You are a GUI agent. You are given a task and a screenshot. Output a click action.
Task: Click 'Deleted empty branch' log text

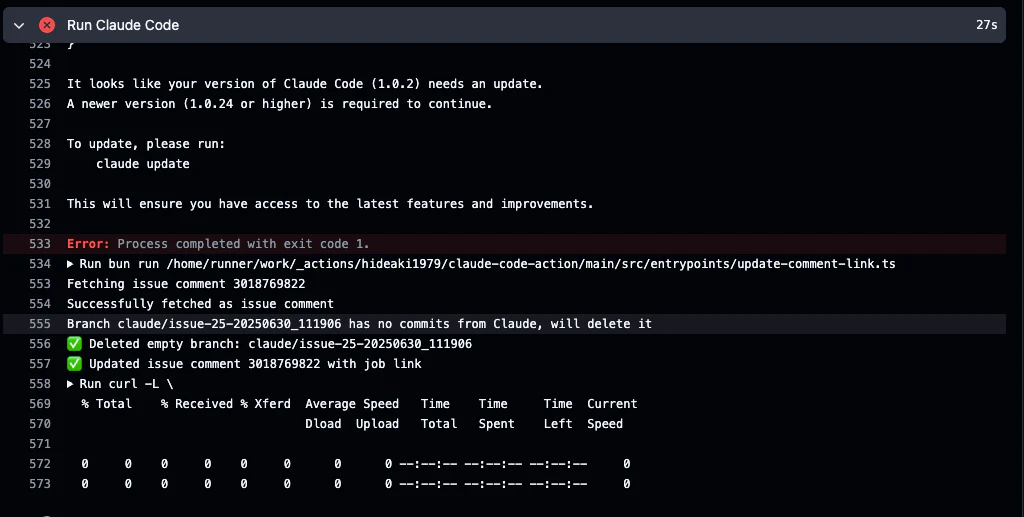coord(280,343)
